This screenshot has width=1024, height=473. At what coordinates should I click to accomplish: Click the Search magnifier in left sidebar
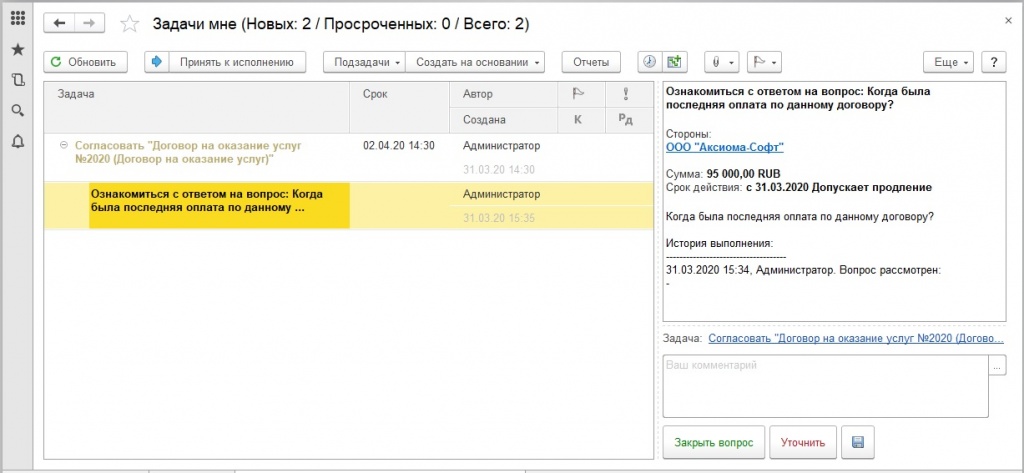point(17,110)
